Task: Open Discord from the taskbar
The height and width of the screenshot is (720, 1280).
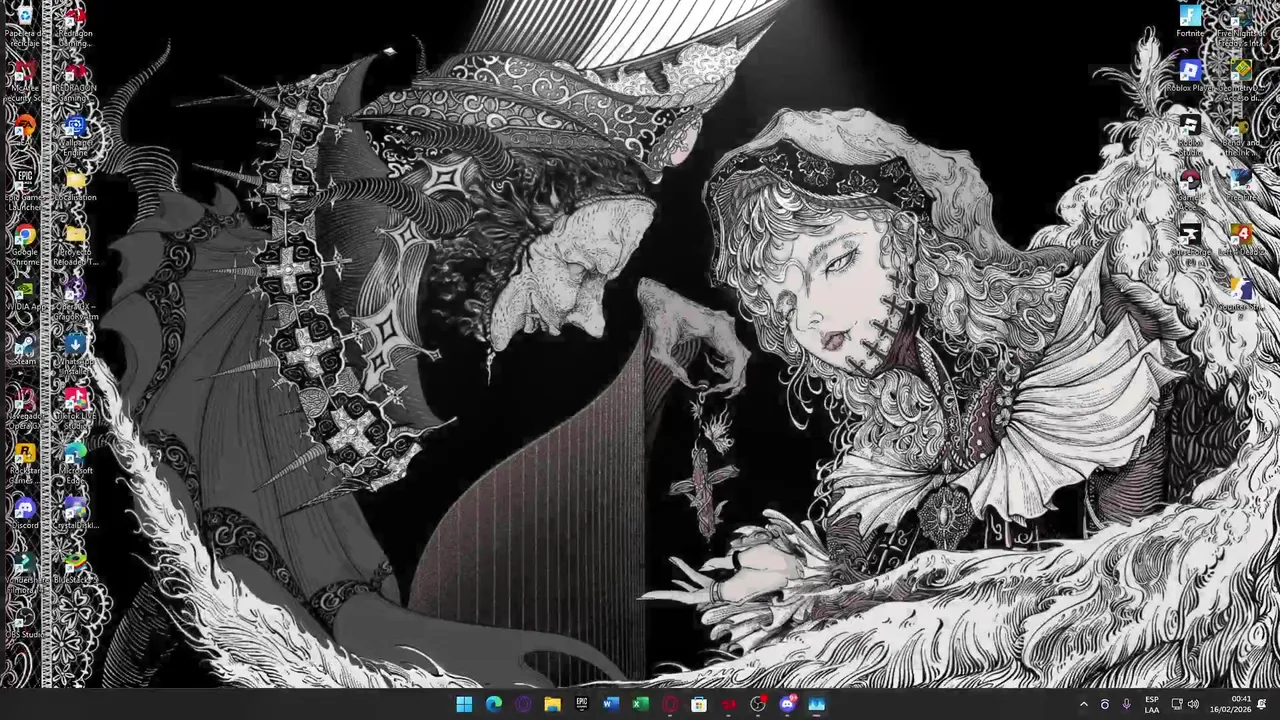Action: 787,705
